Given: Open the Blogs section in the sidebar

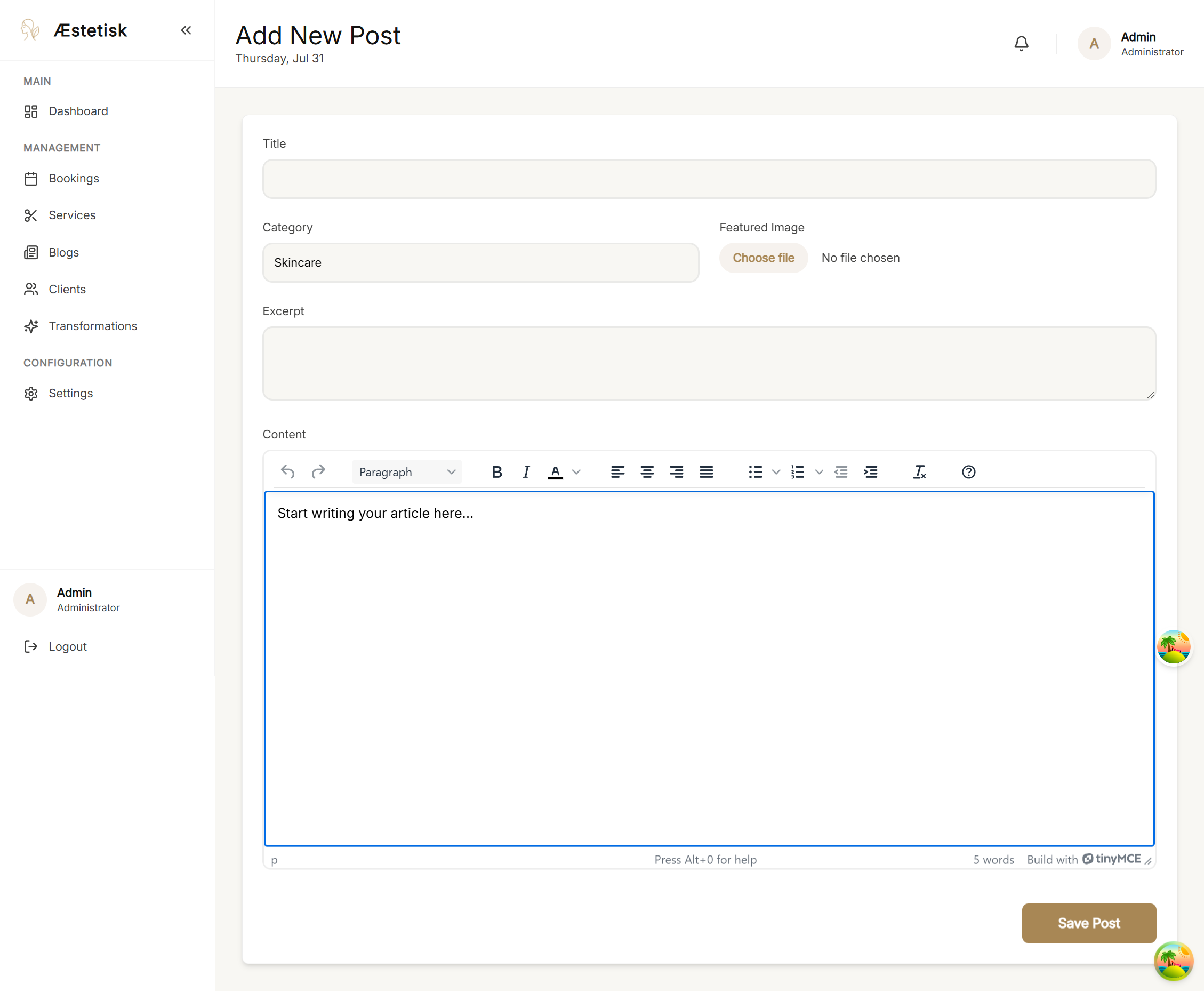Looking at the screenshot, I should click(x=63, y=252).
